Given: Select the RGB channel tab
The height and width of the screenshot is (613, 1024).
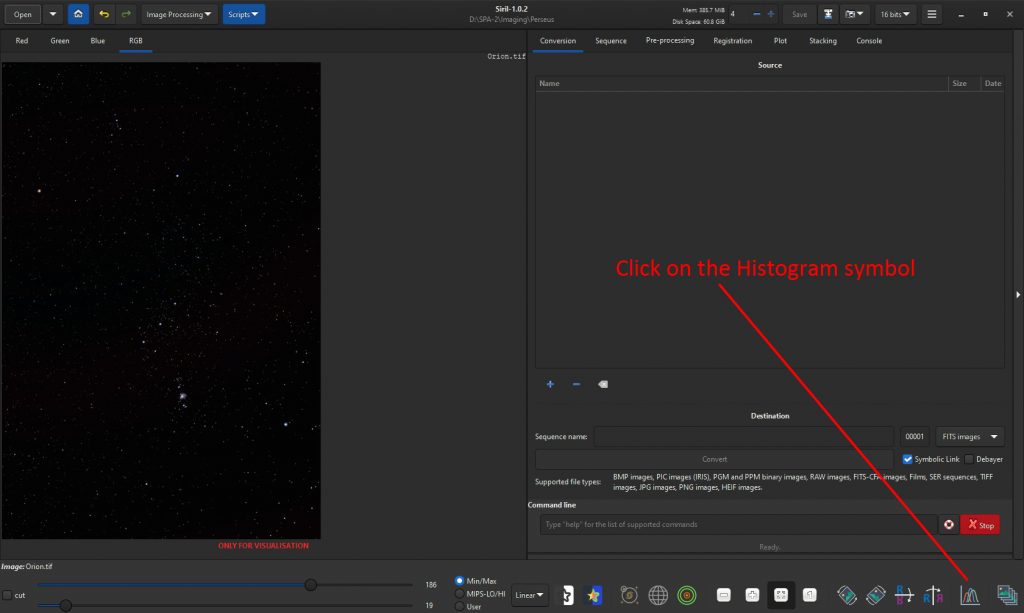Looking at the screenshot, I should pyautogui.click(x=135, y=40).
